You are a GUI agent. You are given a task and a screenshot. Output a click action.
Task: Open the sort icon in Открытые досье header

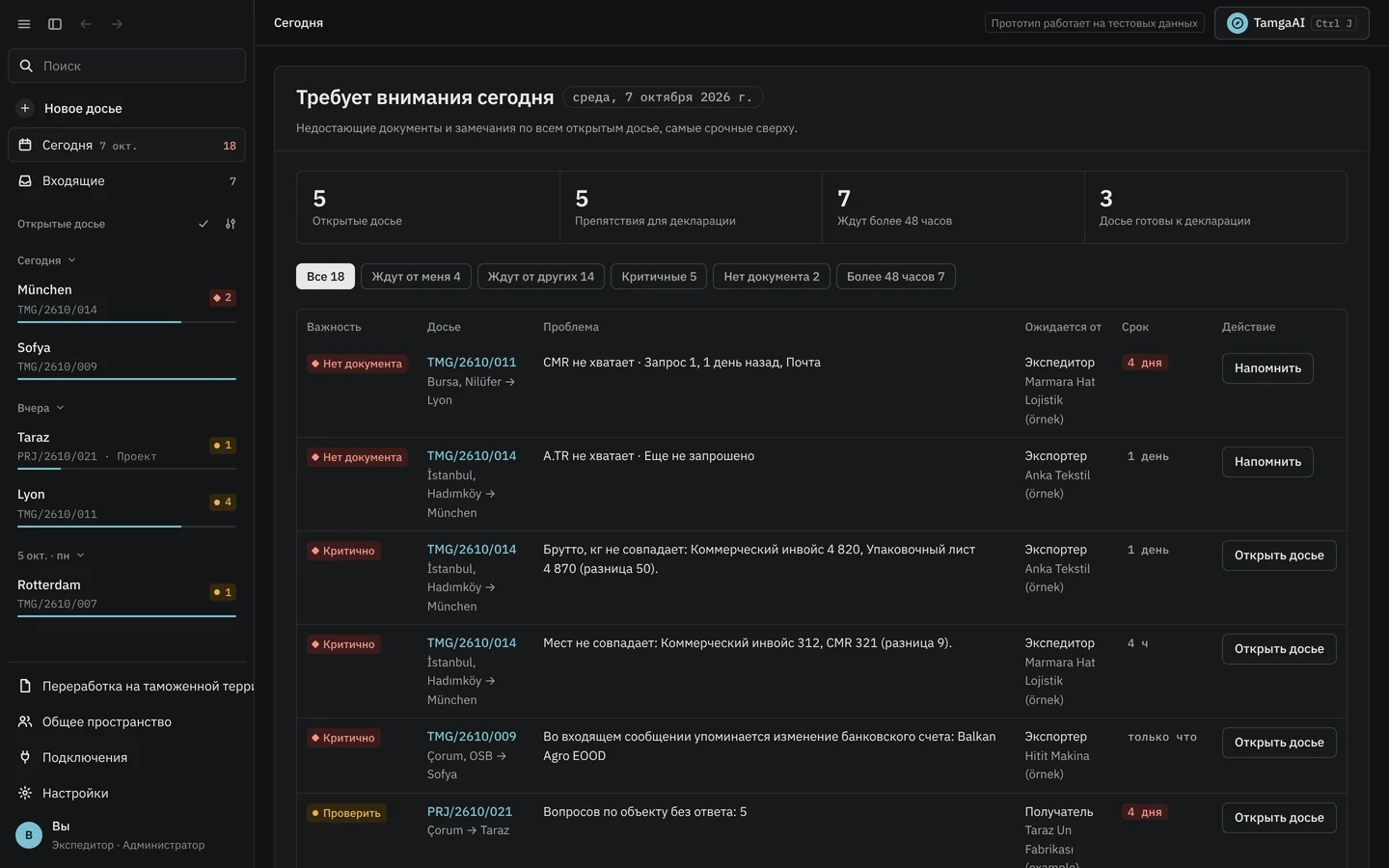point(231,224)
